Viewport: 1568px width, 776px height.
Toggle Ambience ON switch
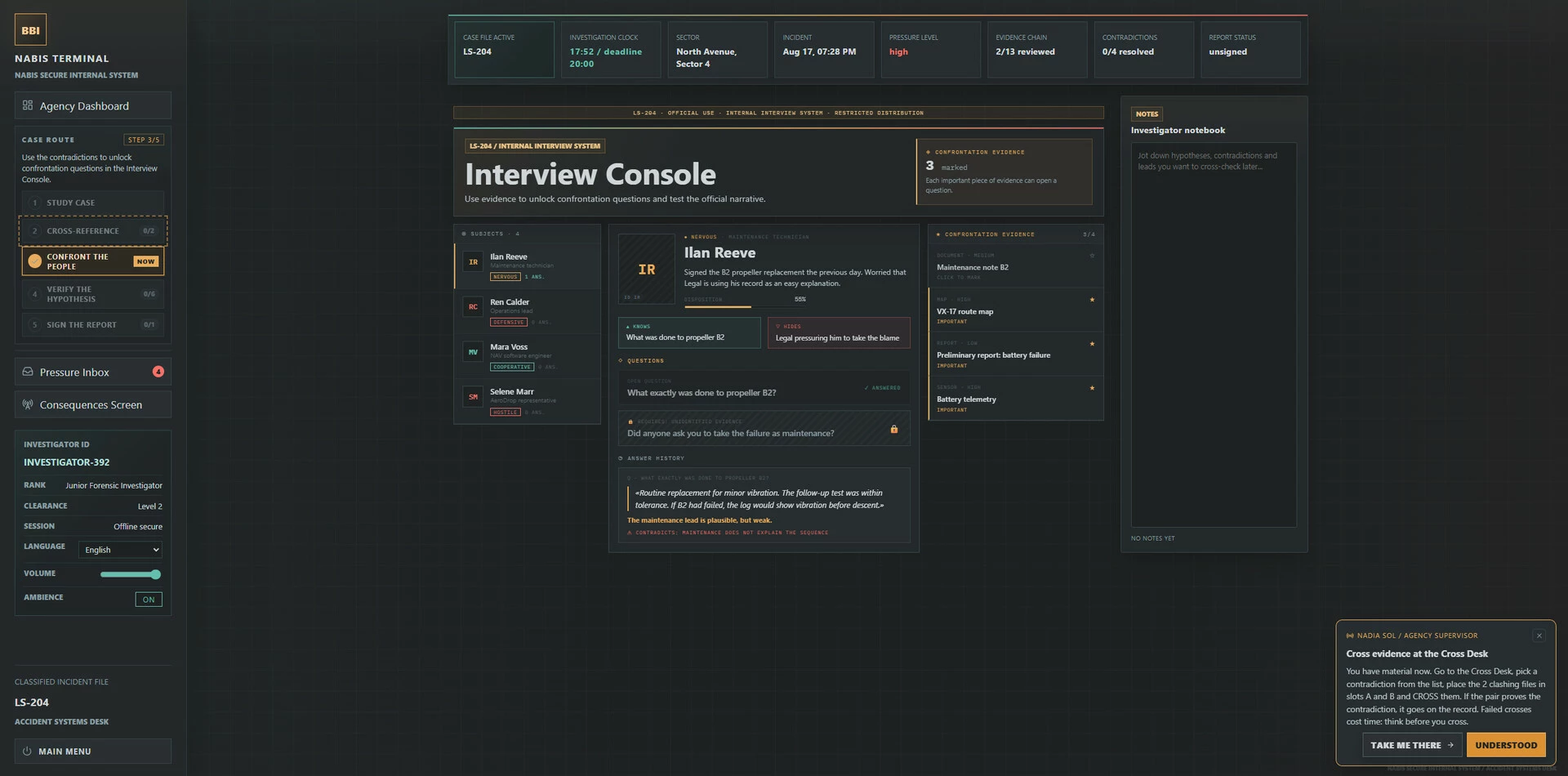(149, 600)
